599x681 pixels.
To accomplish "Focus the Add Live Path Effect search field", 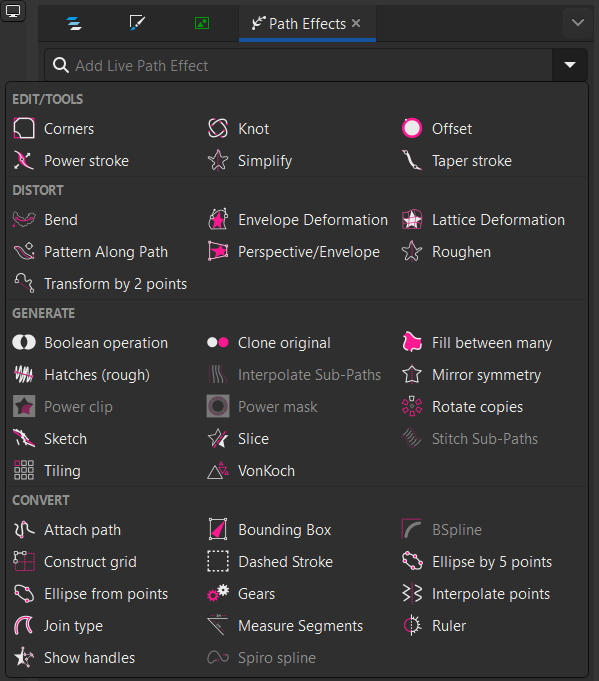I will pos(298,65).
